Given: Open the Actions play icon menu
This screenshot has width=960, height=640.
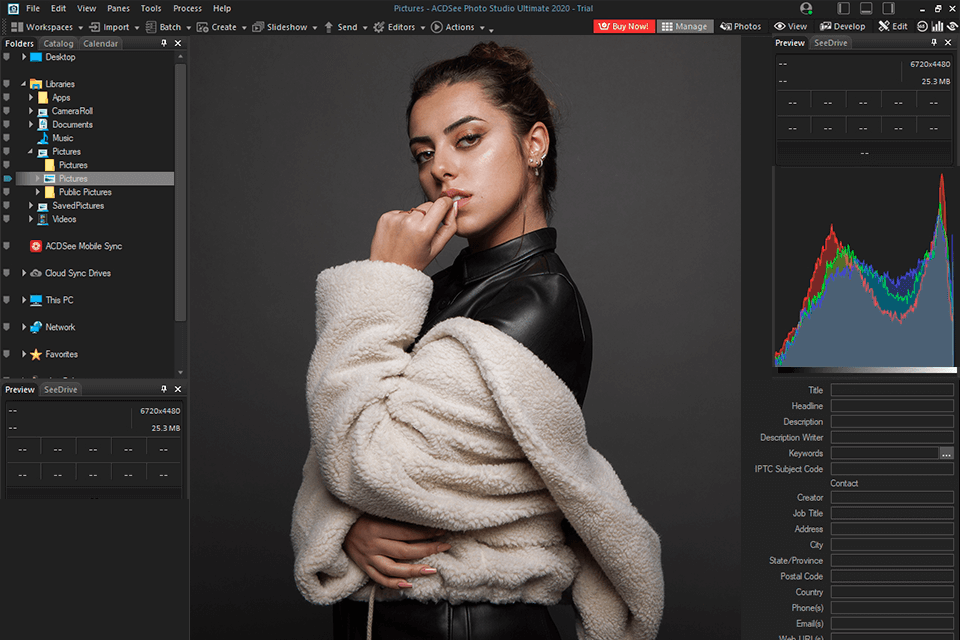Looking at the screenshot, I should tap(437, 27).
